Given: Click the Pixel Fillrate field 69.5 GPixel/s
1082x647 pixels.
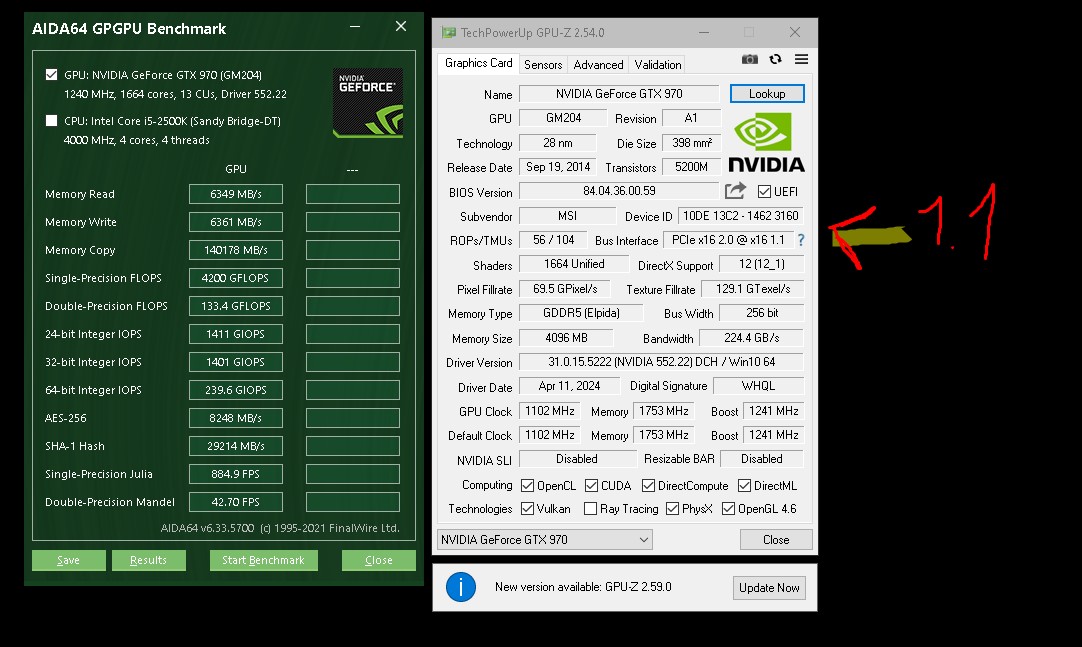Looking at the screenshot, I should click(x=565, y=289).
